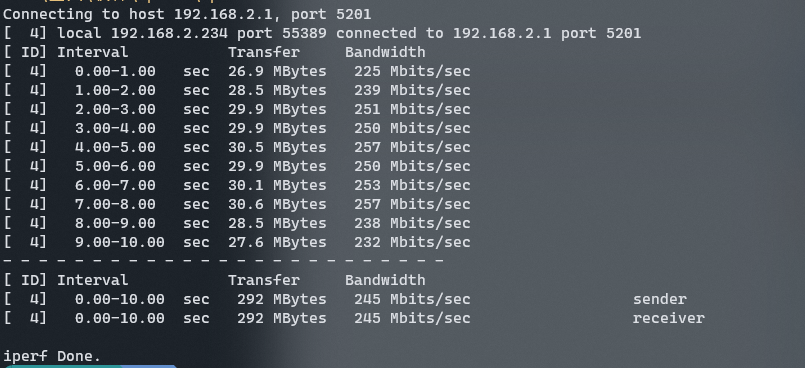This screenshot has height=368, width=805.
Task: Click the first 'Interval' column header
Action: coord(92,52)
